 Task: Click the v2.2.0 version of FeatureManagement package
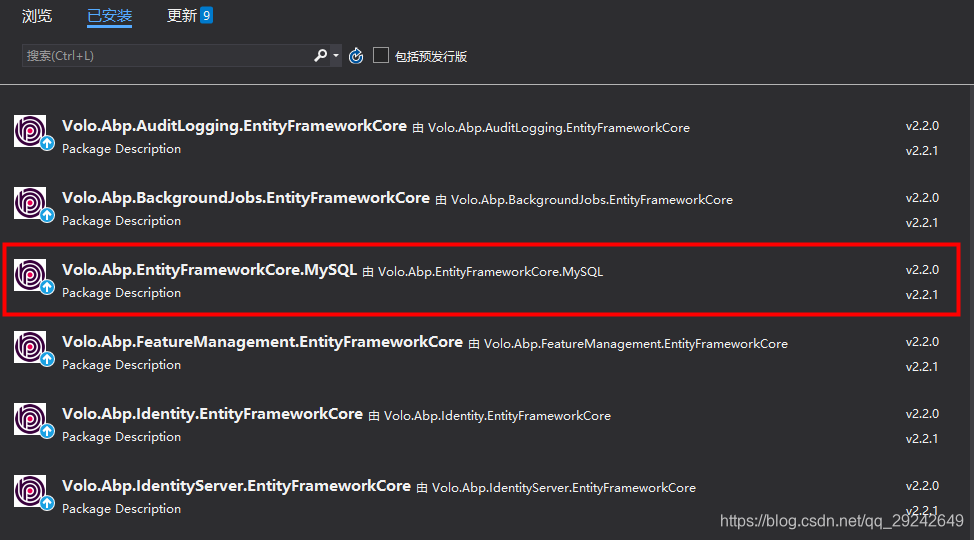[x=922, y=342]
